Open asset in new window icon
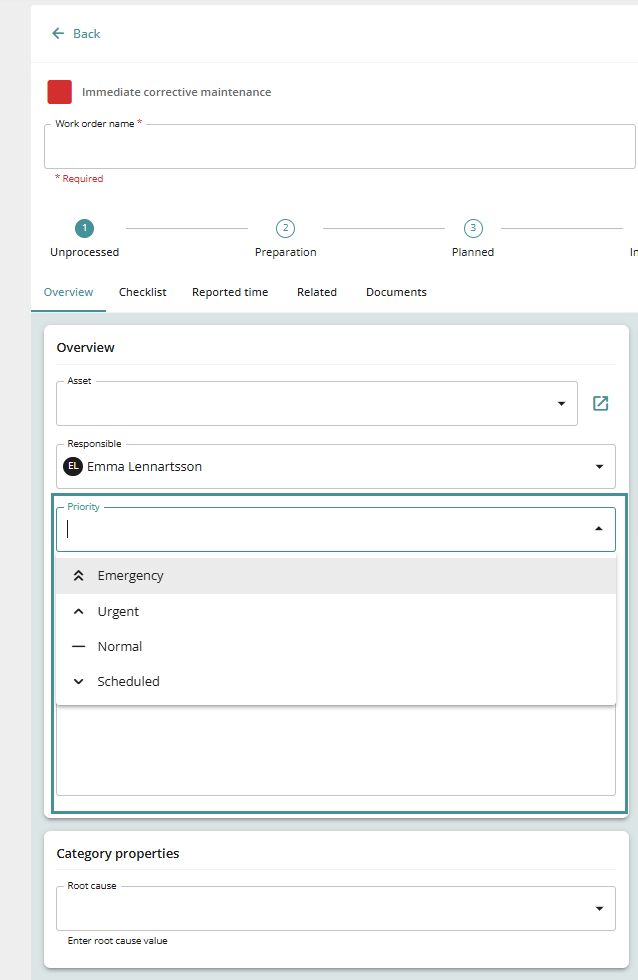 (x=600, y=403)
